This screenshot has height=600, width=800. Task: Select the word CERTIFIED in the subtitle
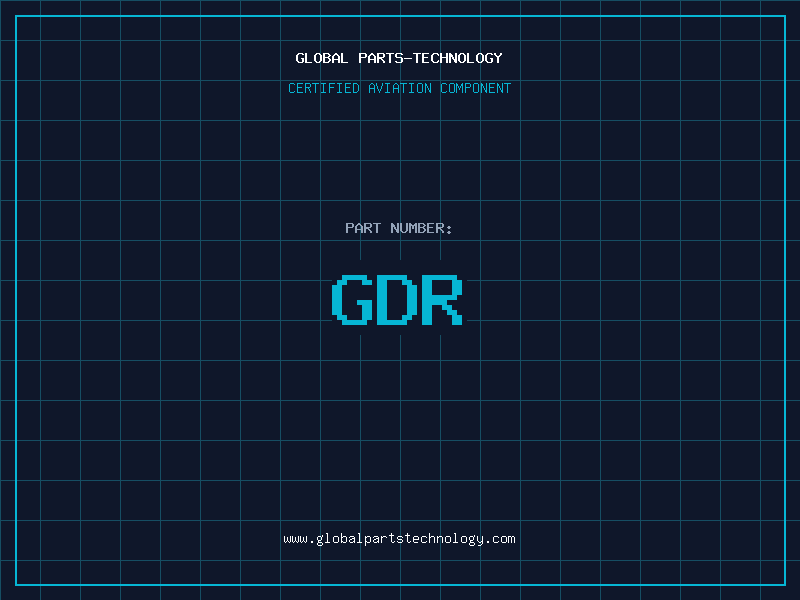324,88
